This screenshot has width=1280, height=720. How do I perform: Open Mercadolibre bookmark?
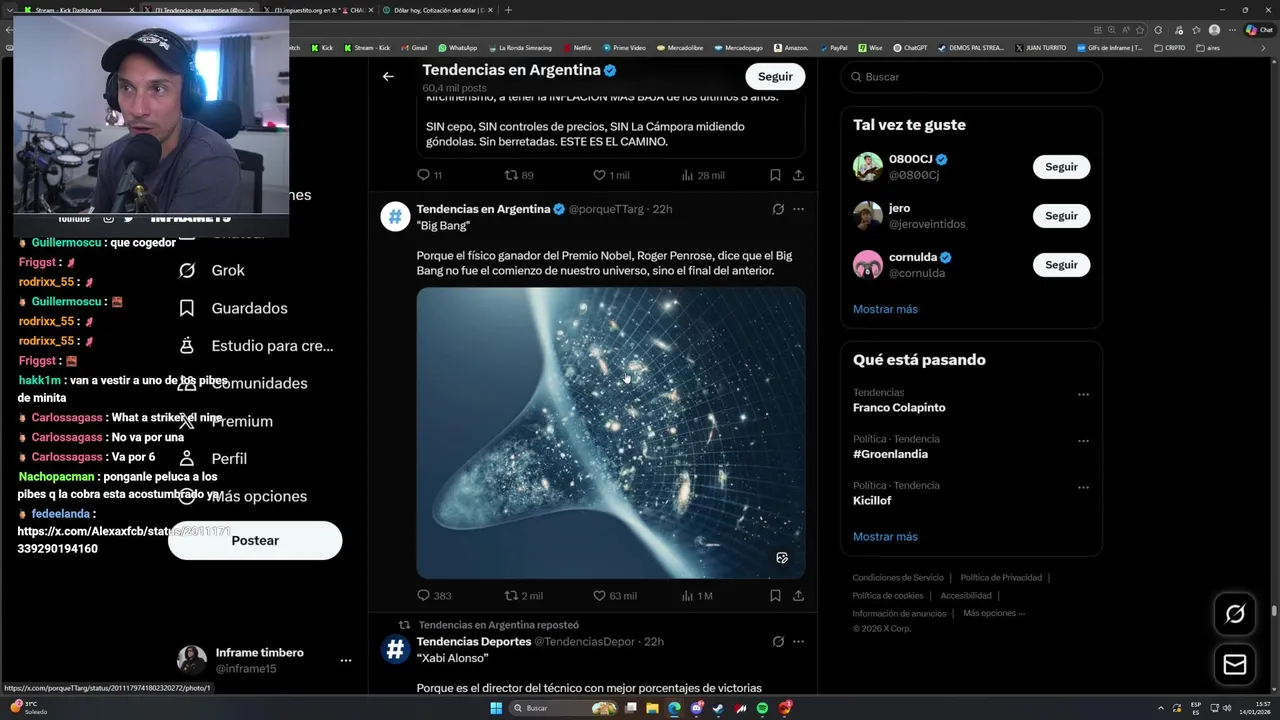678,47
